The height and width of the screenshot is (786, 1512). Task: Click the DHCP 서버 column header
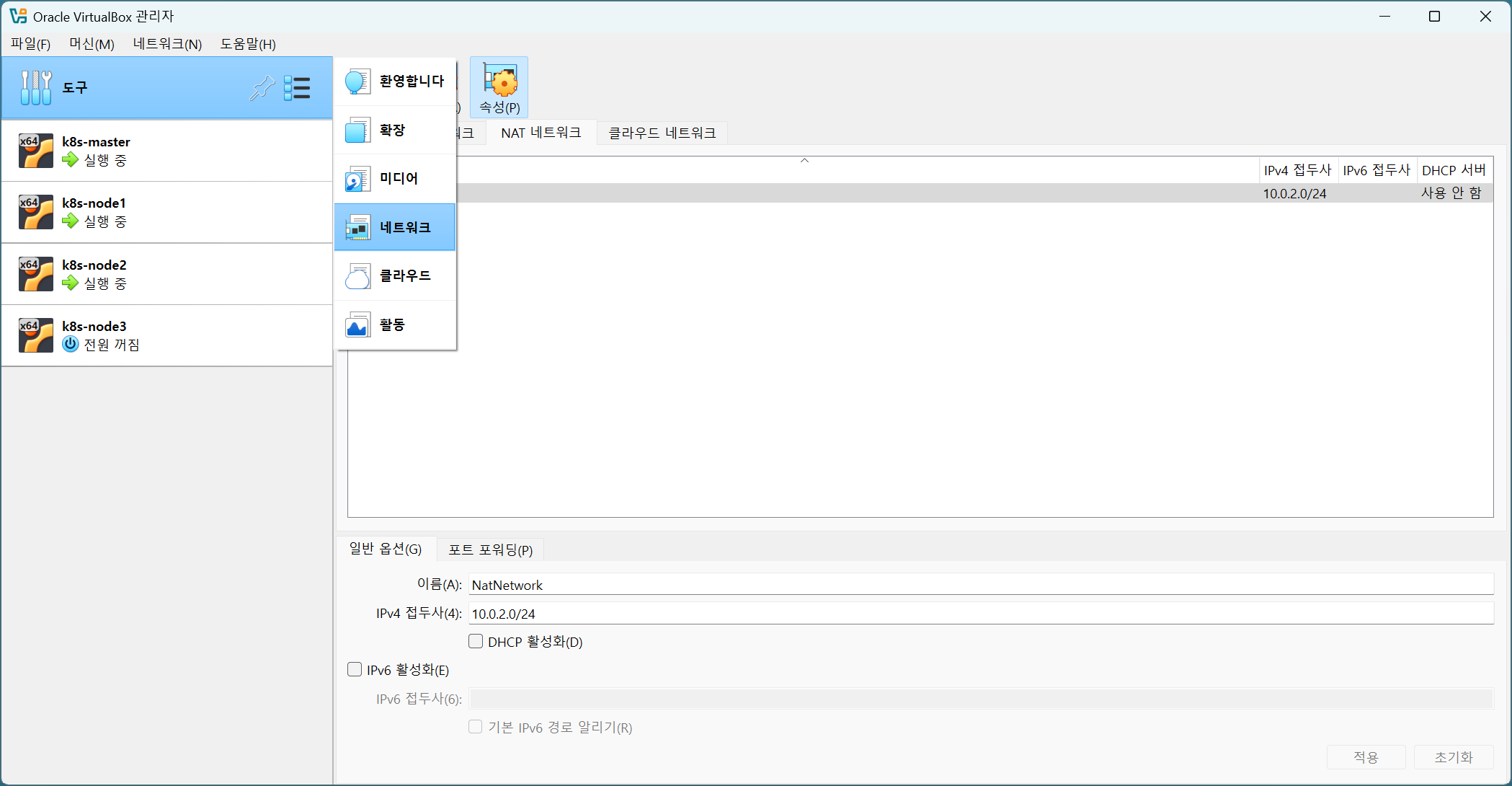pos(1454,170)
